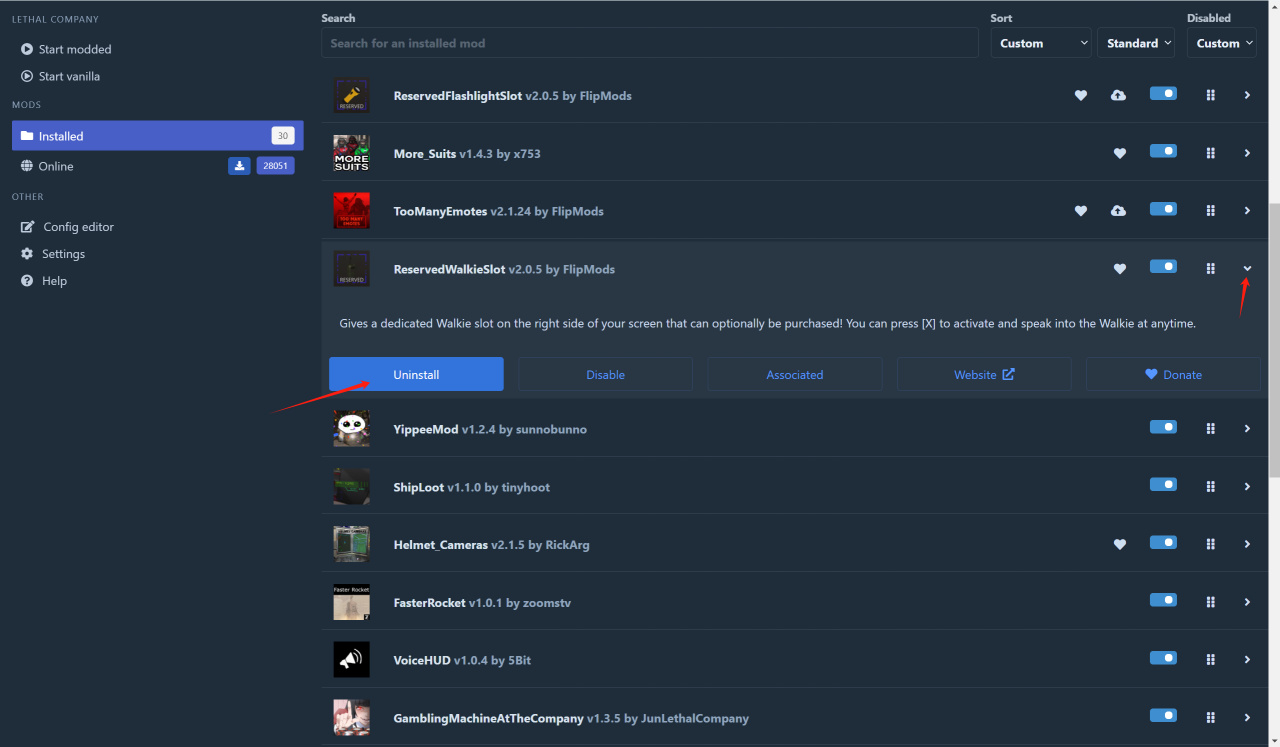Click the drag handle icon on More_Suits row
Viewport: 1280px width, 747px height.
tap(1210, 153)
